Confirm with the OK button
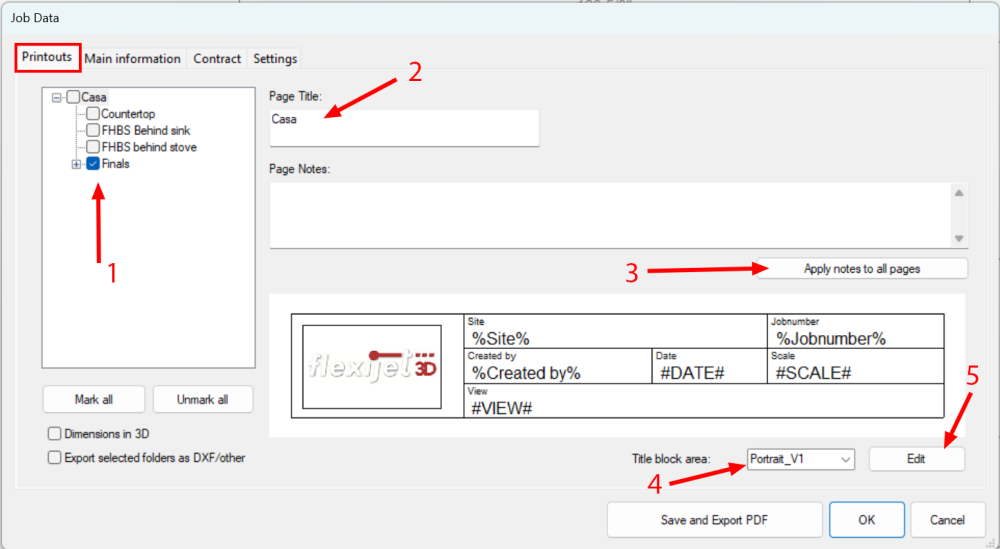Image resolution: width=1000 pixels, height=549 pixels. (x=867, y=520)
